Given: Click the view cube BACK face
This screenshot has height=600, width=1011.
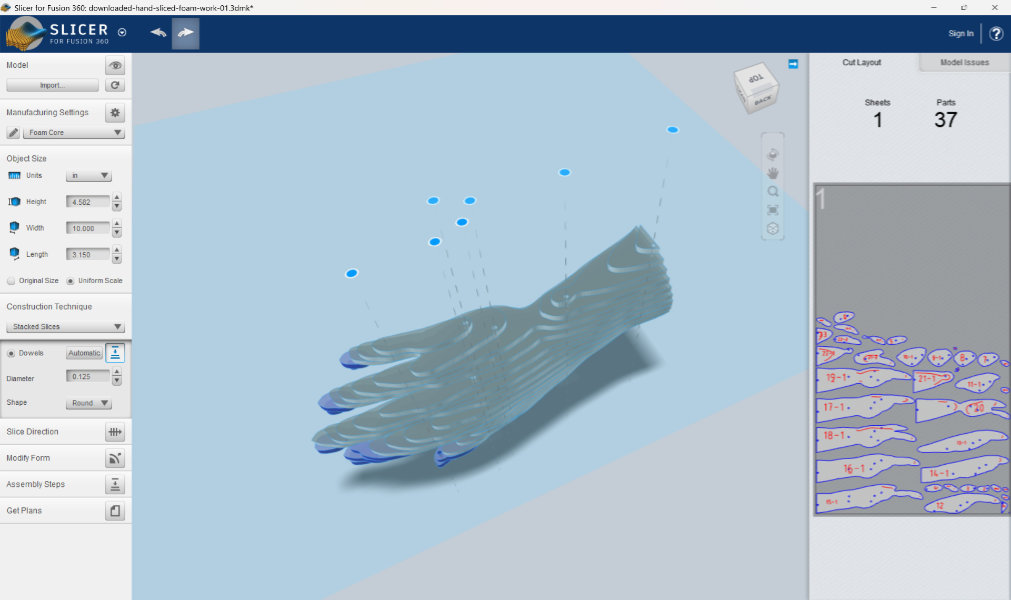Looking at the screenshot, I should point(763,100).
